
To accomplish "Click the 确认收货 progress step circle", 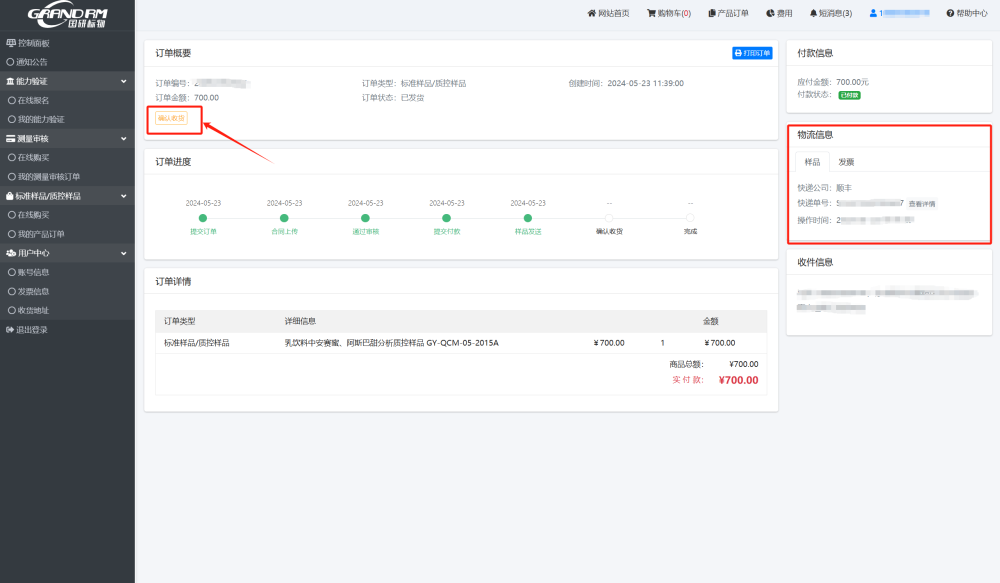I will click(609, 217).
